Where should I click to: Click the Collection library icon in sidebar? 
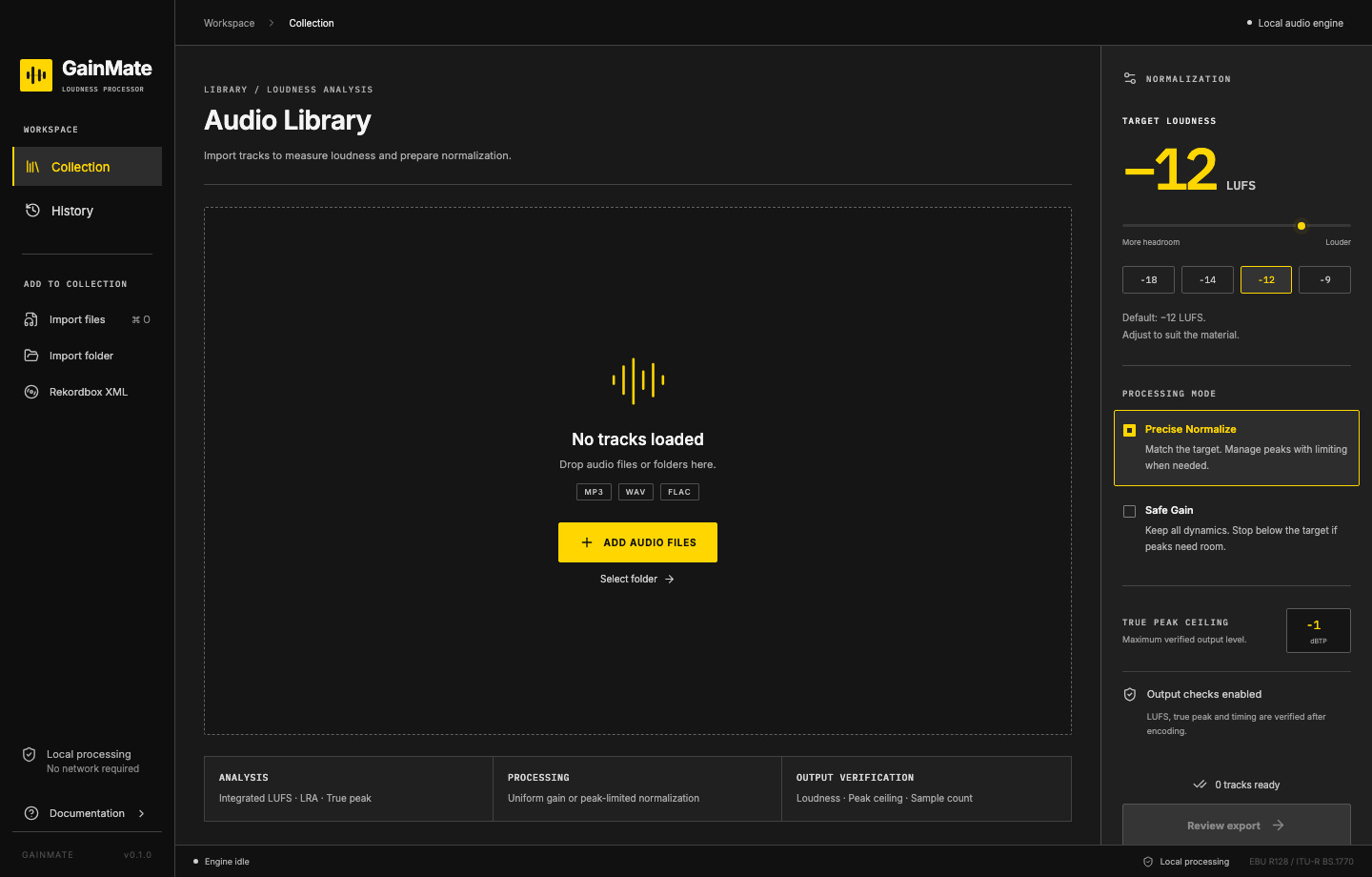[x=32, y=167]
